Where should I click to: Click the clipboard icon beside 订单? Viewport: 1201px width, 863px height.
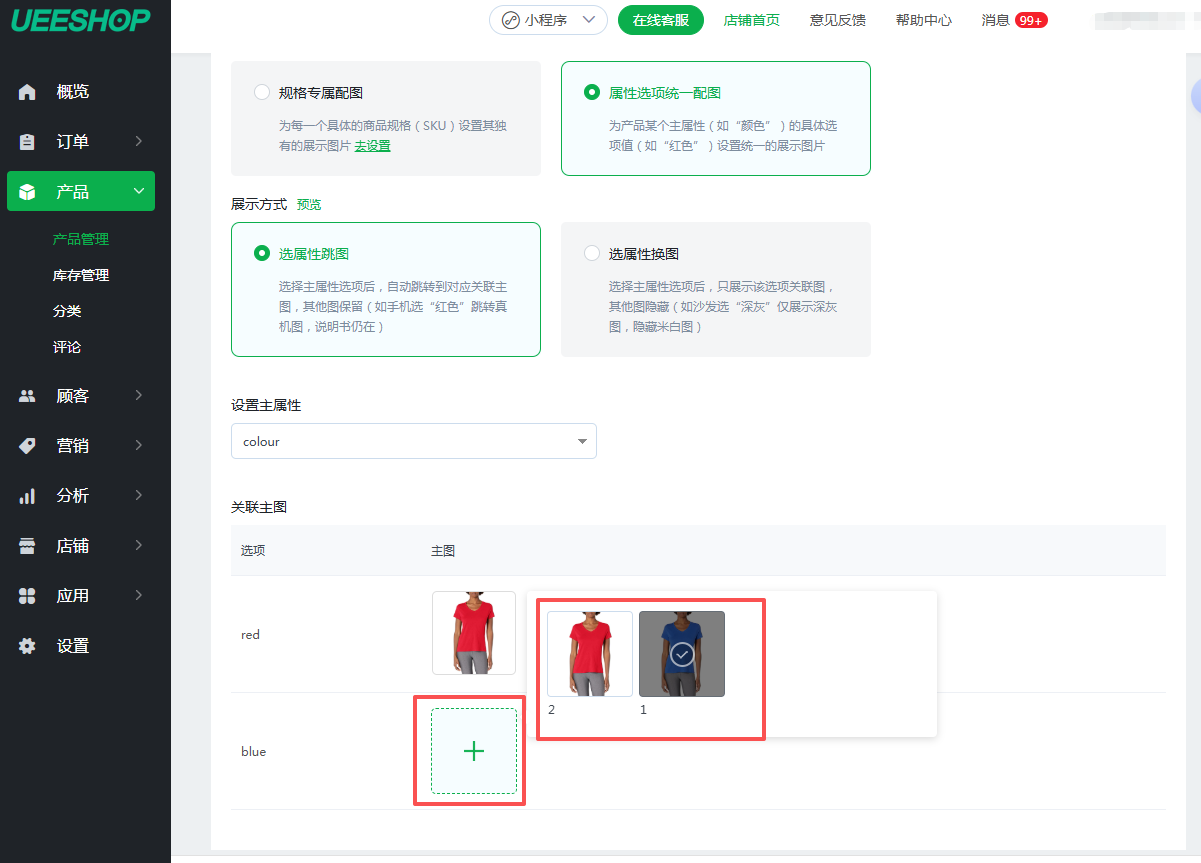click(x=28, y=142)
